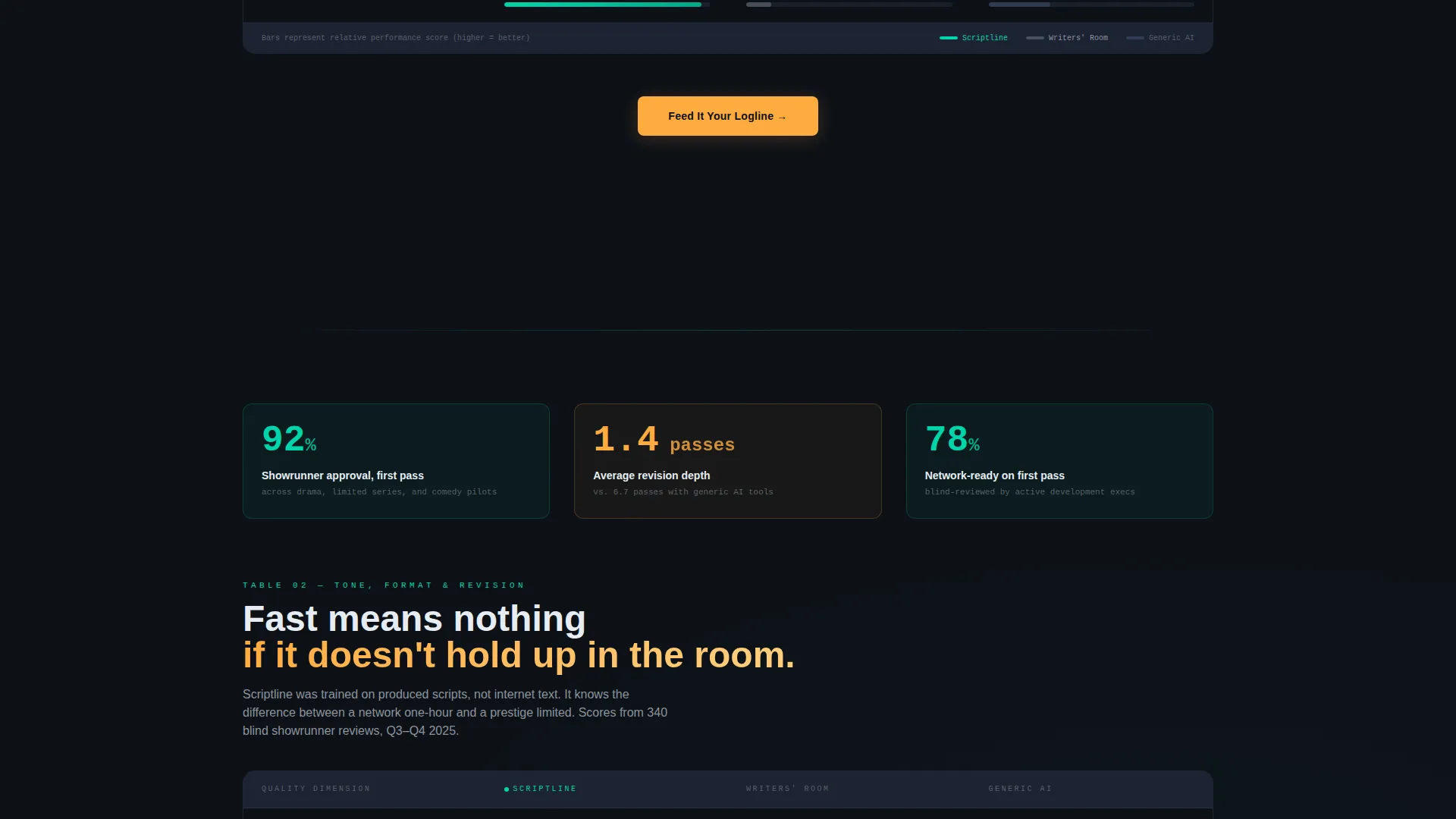Click the bars represent performance score note

(x=396, y=38)
